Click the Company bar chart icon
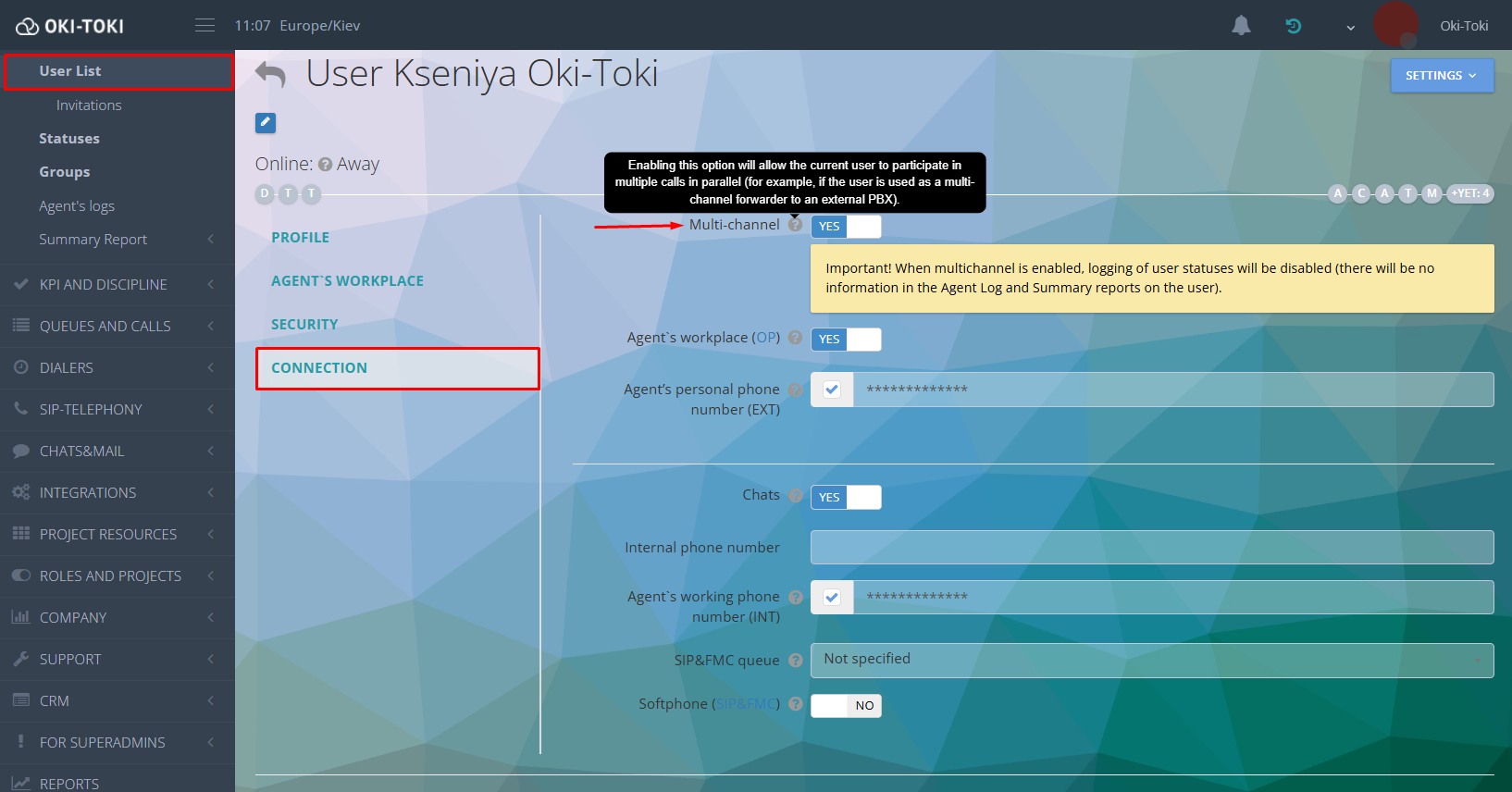The height and width of the screenshot is (792, 1512). 21,617
